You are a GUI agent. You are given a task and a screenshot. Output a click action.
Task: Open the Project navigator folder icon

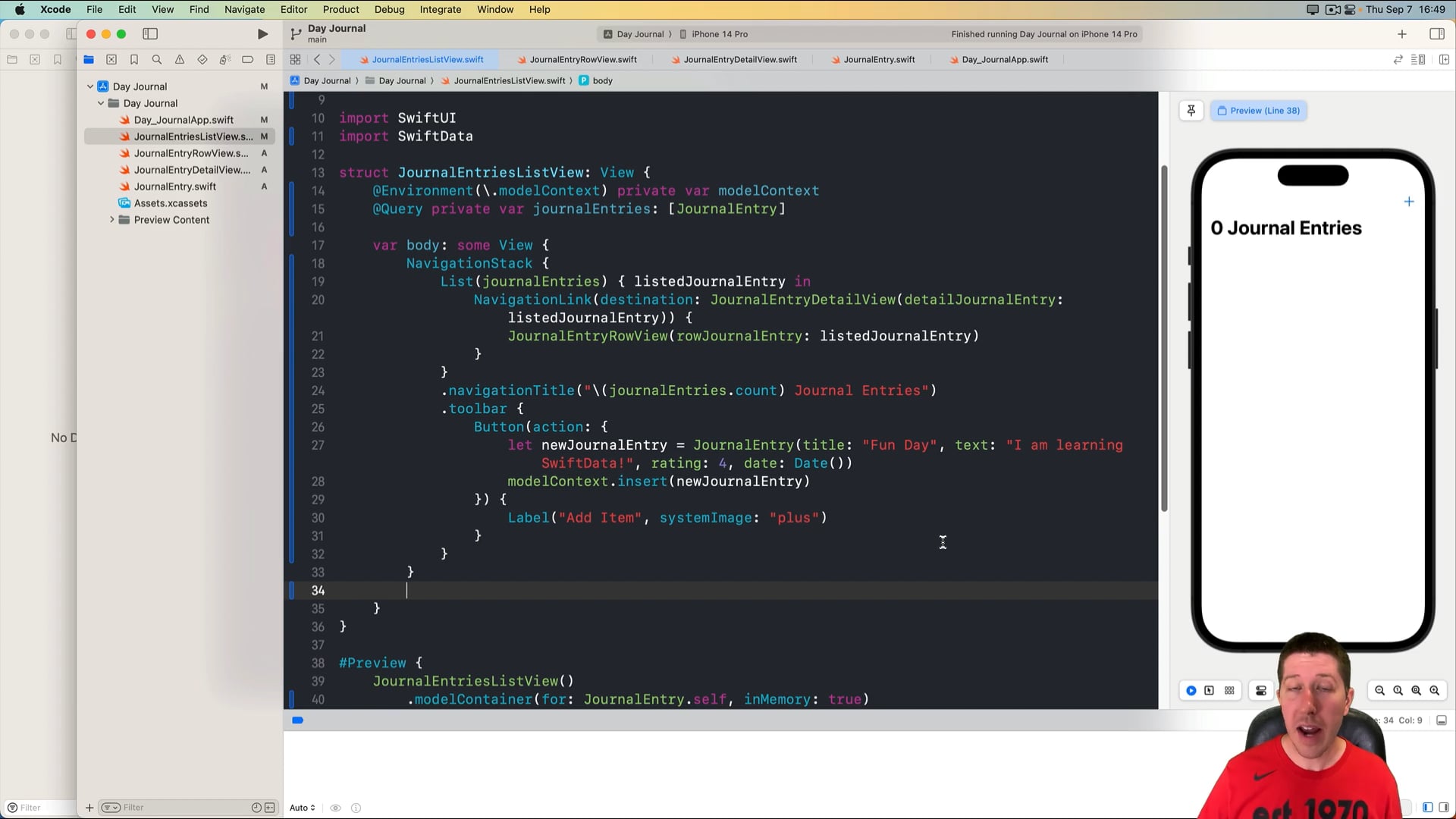(x=89, y=60)
